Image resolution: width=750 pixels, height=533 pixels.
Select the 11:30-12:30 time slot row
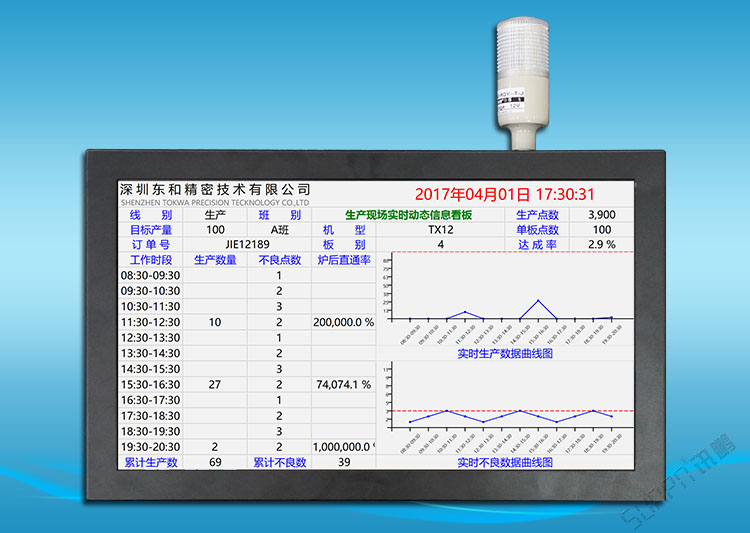tap(151, 323)
